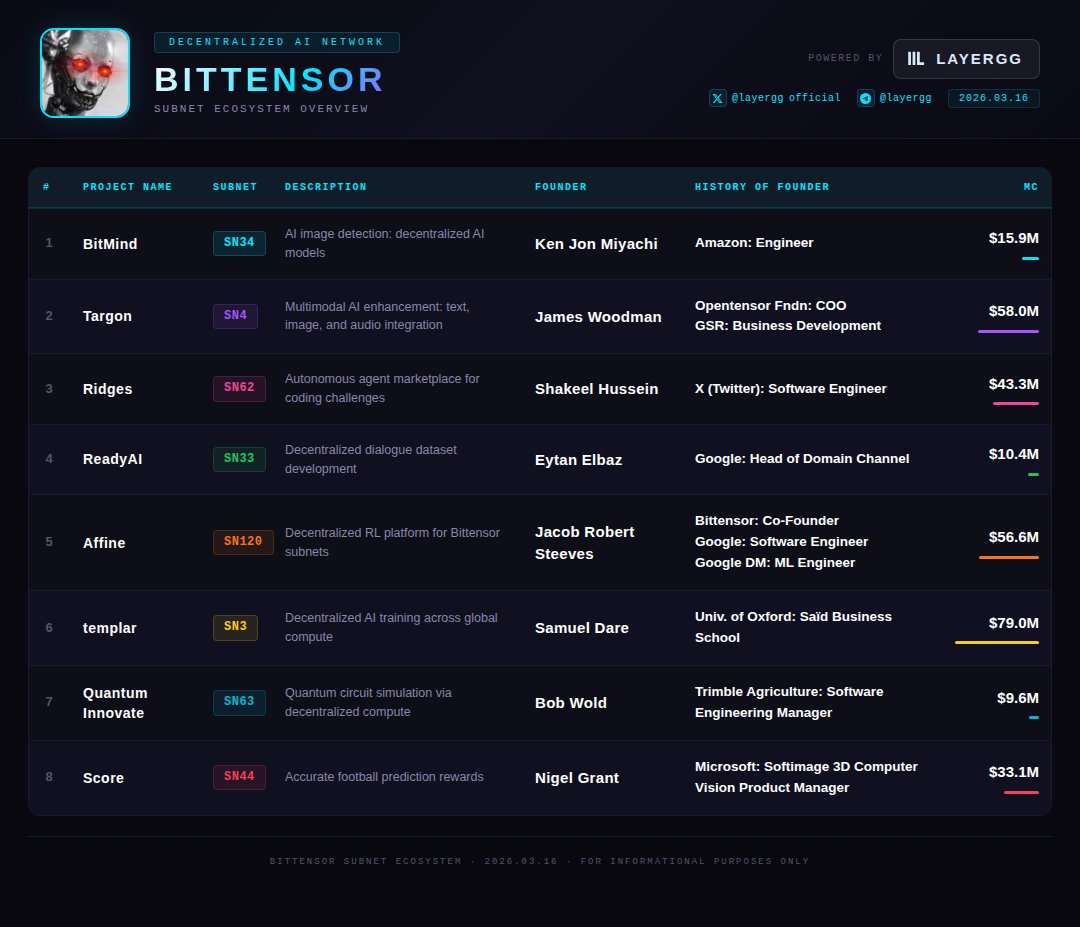Click the BITTENSOR title
This screenshot has width=1080, height=927.
click(269, 80)
